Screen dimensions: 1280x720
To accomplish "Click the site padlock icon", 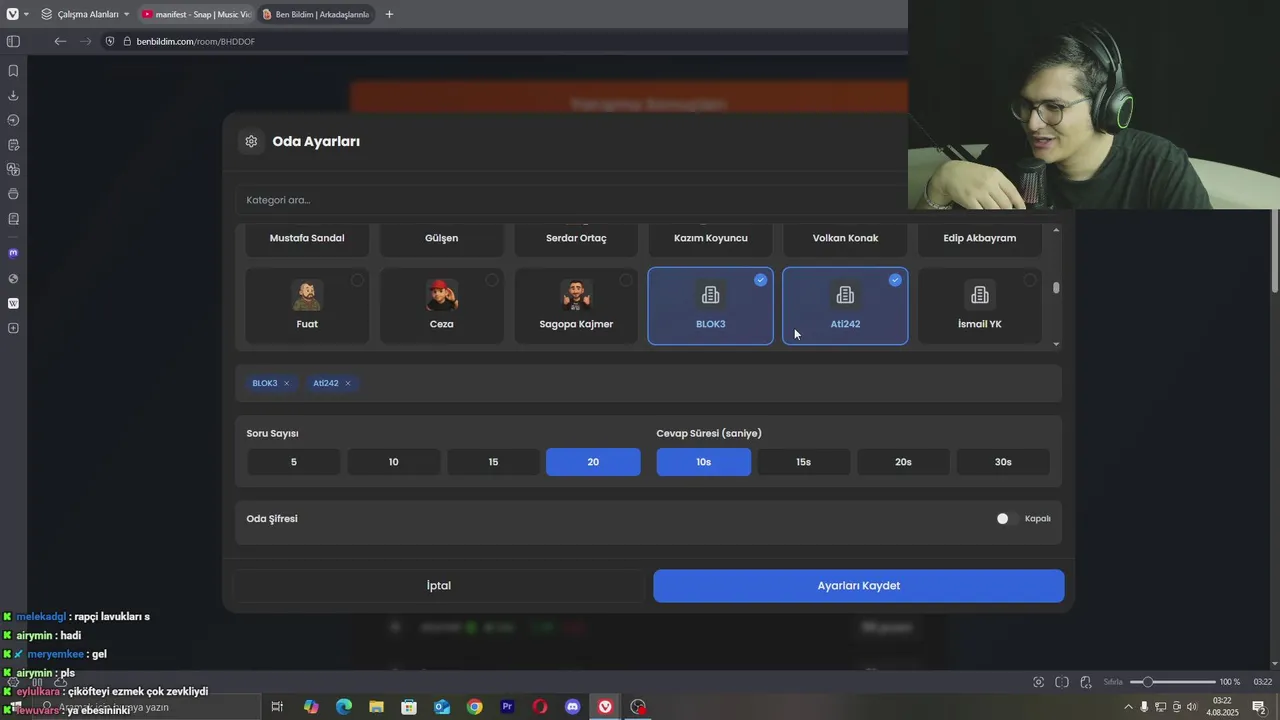I will click(127, 41).
